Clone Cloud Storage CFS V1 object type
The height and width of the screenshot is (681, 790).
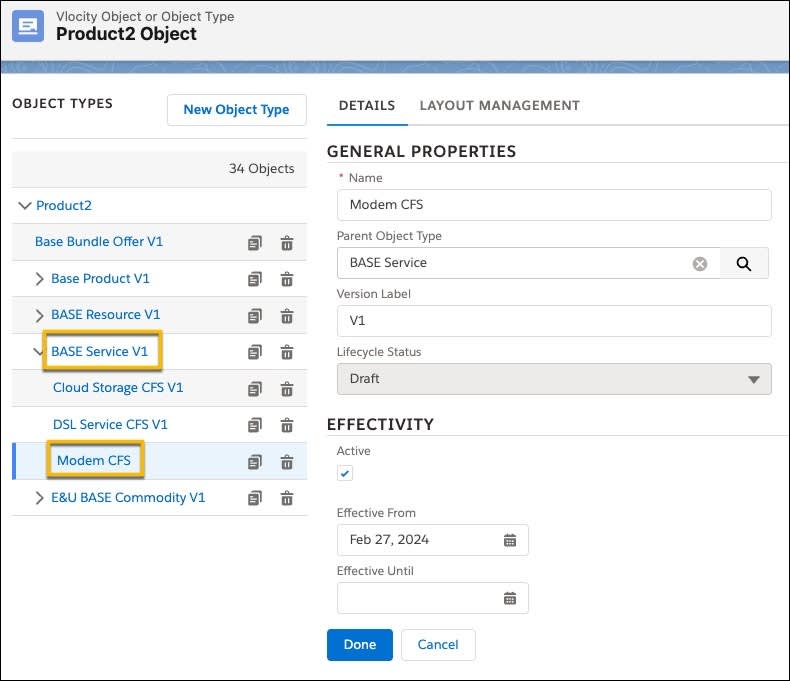coord(255,389)
